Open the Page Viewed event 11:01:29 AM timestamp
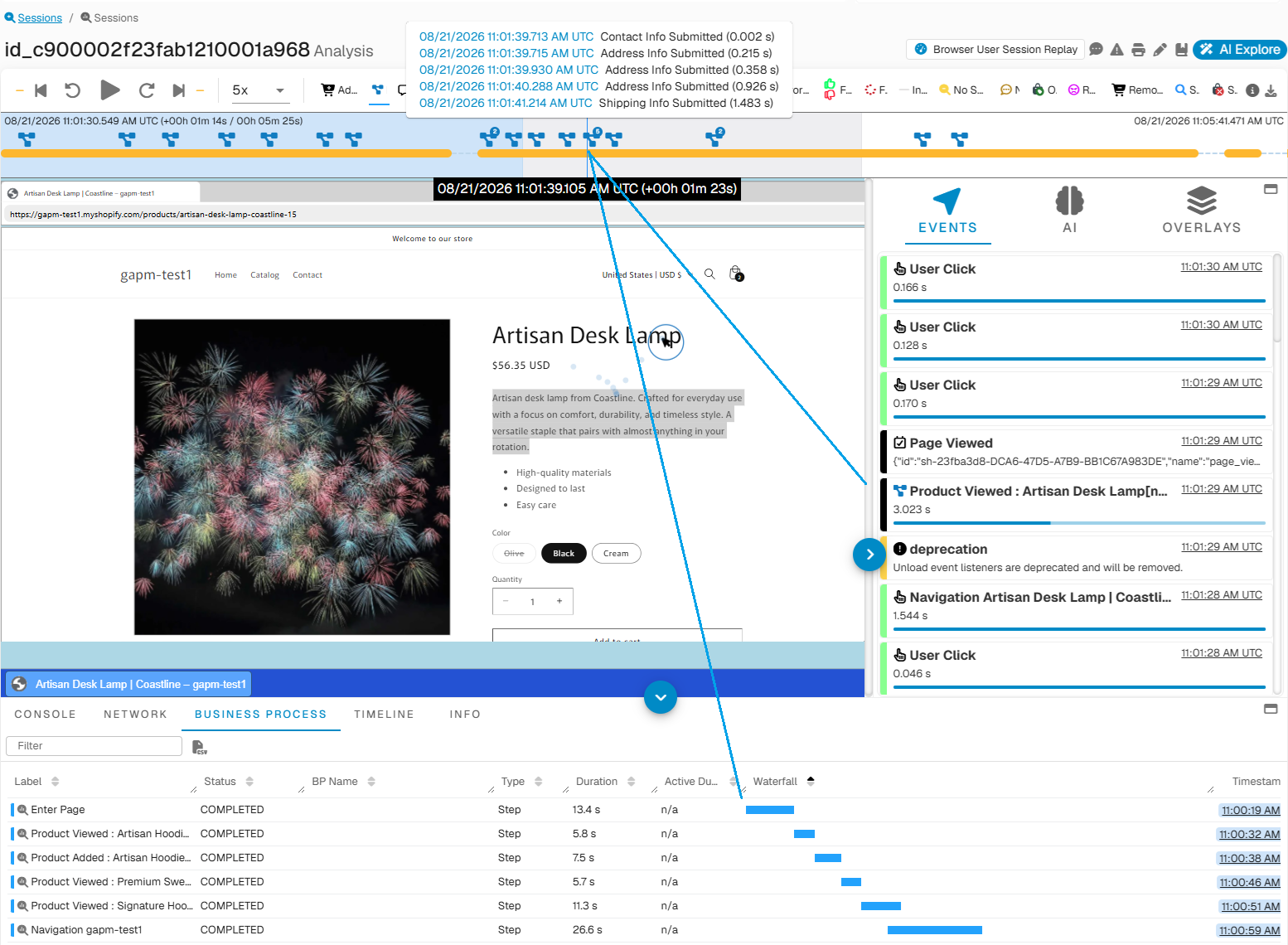 [1221, 441]
